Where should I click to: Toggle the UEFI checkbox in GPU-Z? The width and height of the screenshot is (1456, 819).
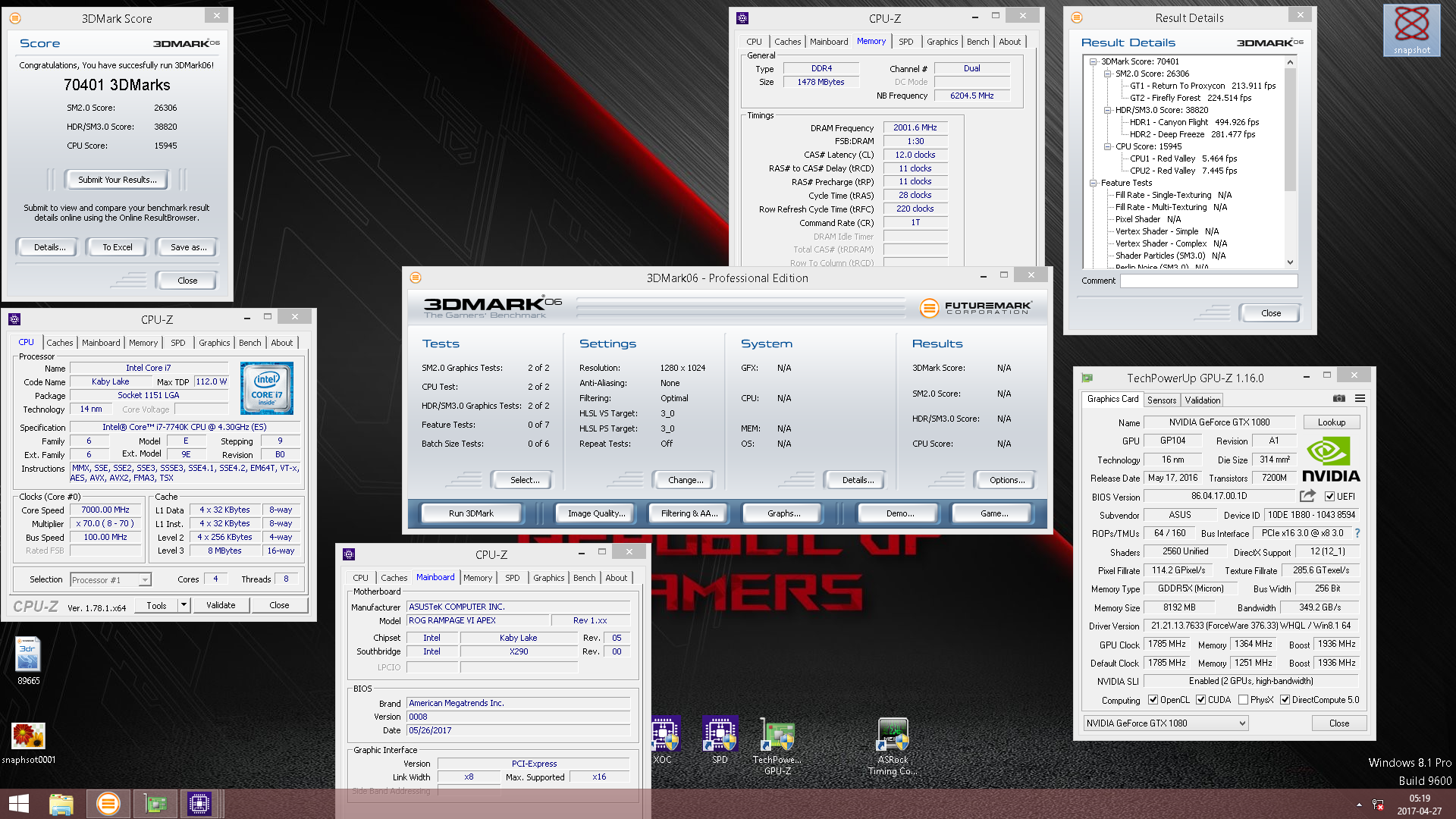(1329, 497)
